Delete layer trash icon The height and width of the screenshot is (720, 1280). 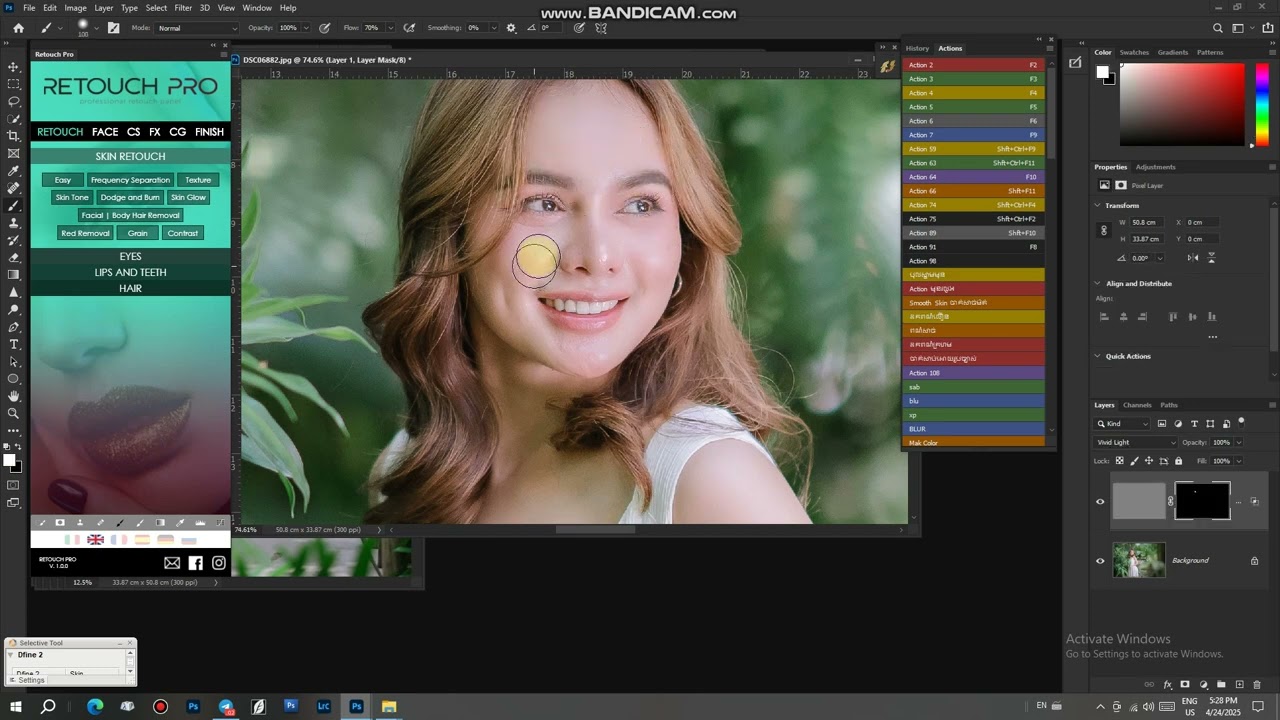pyautogui.click(x=1257, y=685)
